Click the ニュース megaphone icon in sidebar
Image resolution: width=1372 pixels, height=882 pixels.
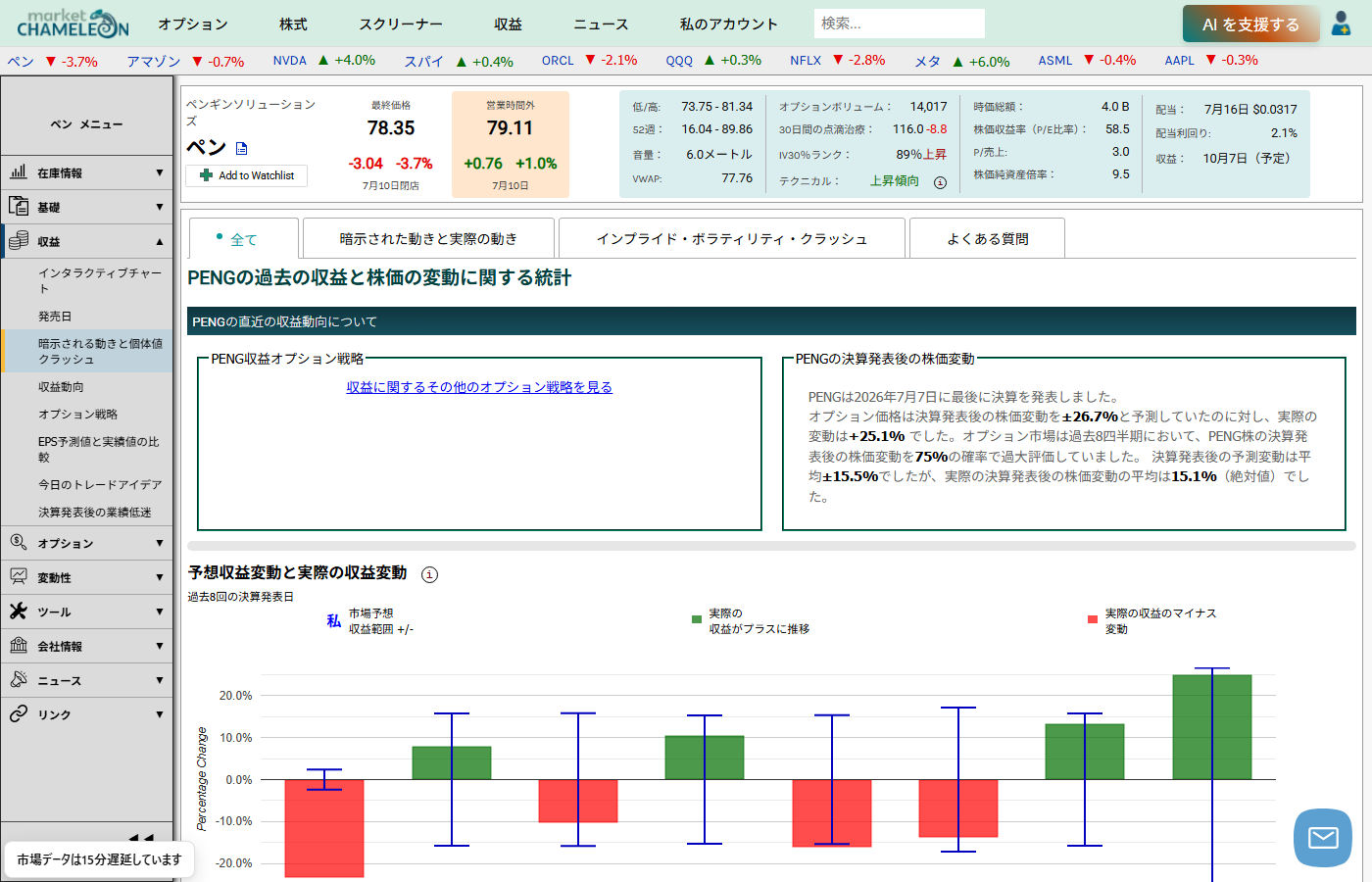click(19, 679)
